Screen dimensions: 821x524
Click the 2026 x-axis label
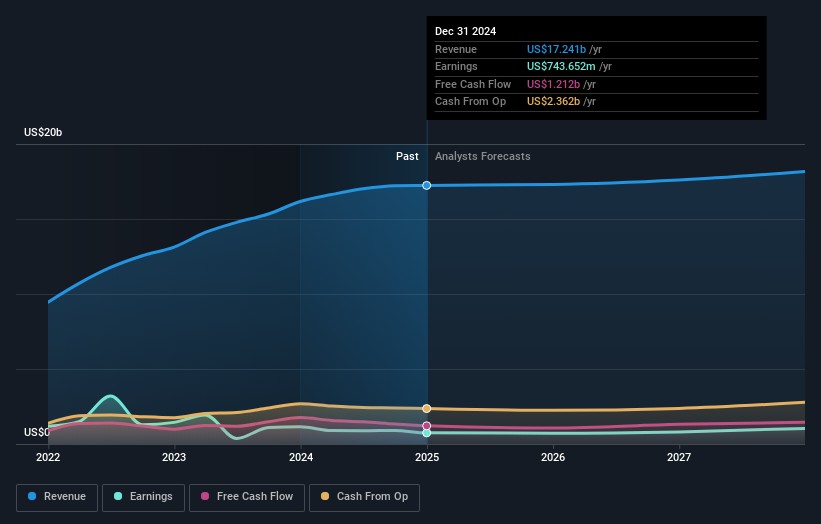553,458
